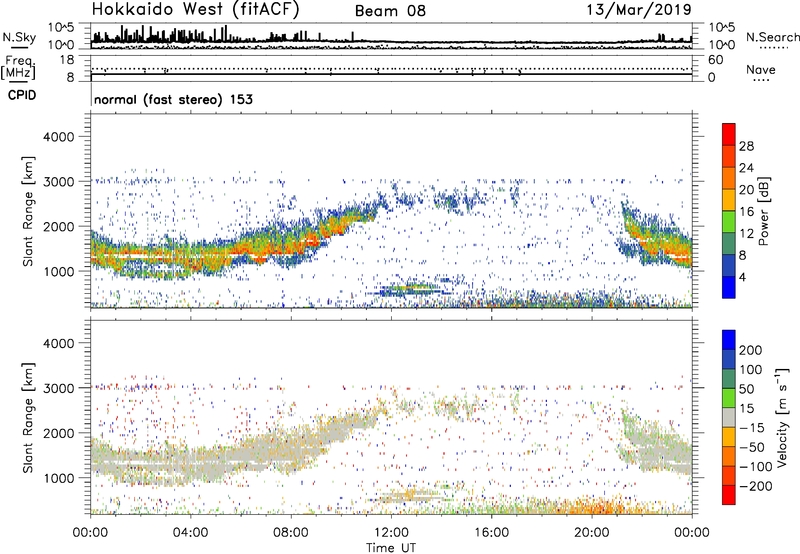
Task: Select the 4 label on power colorbar
Action: [x=742, y=277]
